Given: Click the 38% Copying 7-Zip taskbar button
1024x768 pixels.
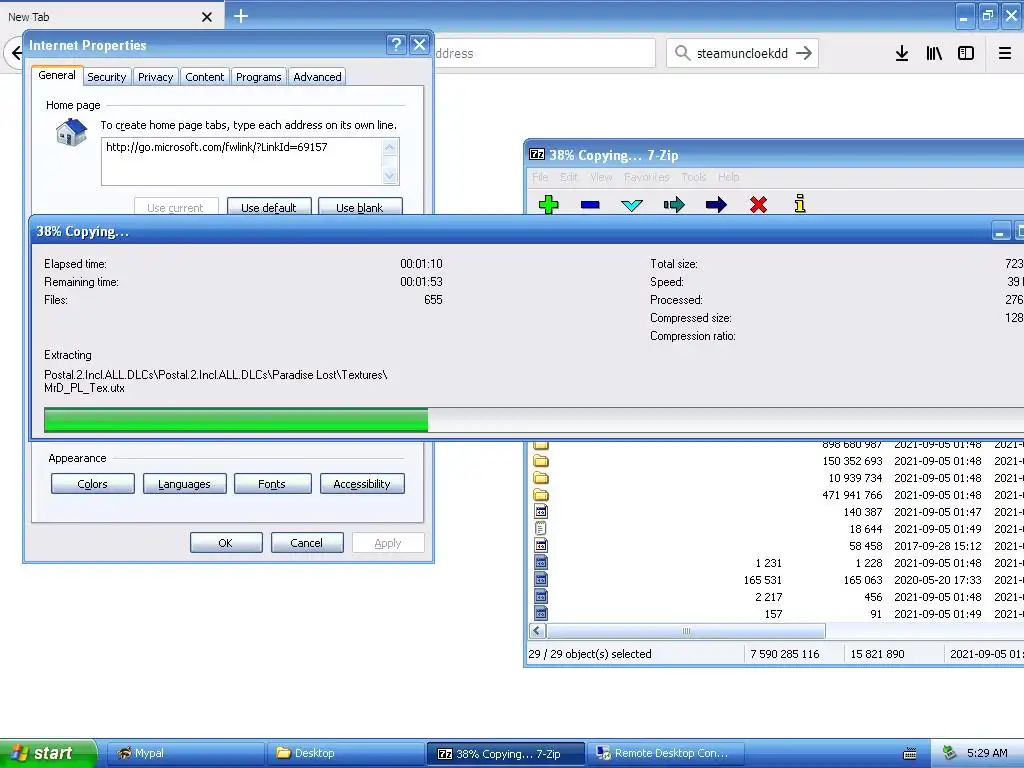Looking at the screenshot, I should 505,754.
